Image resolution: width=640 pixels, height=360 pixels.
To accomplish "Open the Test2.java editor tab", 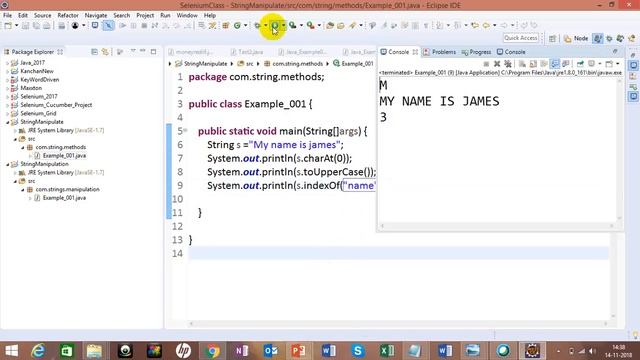I will coord(247,52).
